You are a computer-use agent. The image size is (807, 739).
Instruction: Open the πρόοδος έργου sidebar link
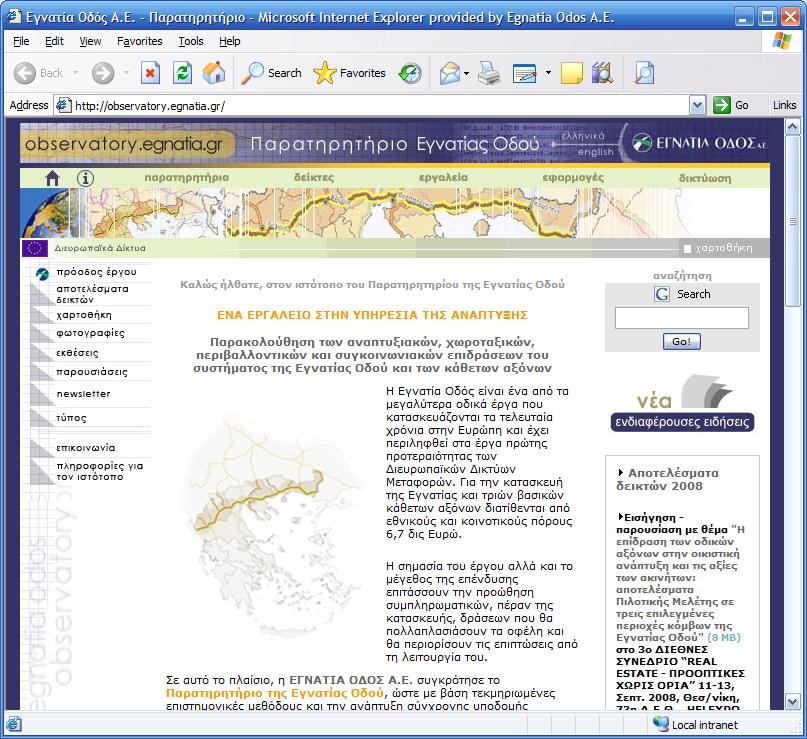pyautogui.click(x=96, y=272)
